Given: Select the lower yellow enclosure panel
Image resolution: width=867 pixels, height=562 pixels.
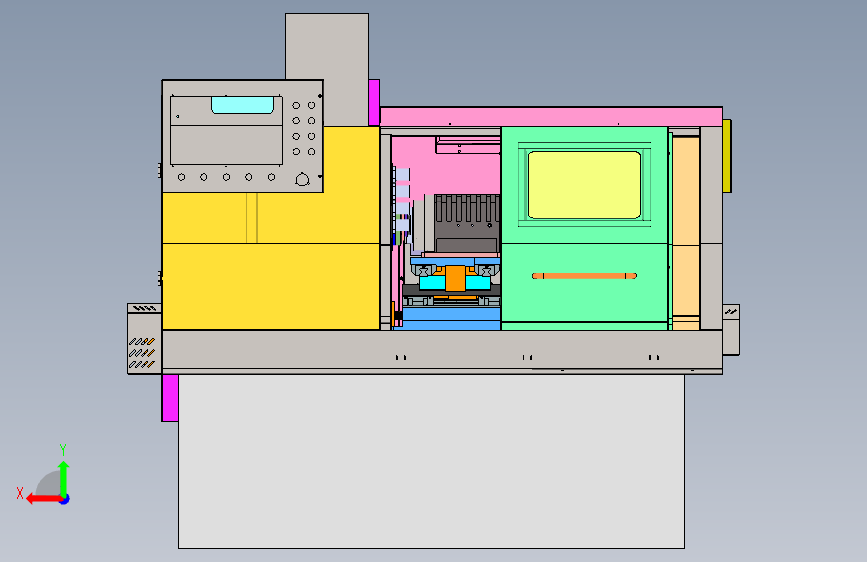Looking at the screenshot, I should click(x=271, y=287).
